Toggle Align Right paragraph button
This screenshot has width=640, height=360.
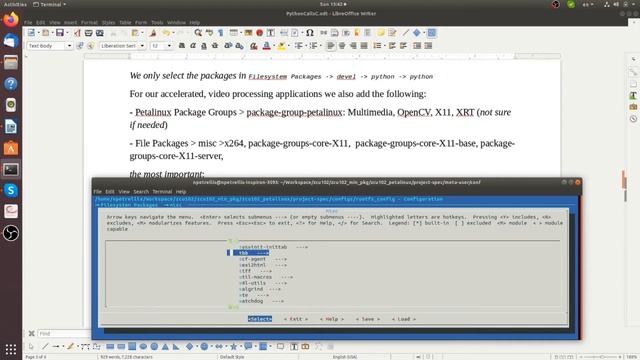click(353, 46)
